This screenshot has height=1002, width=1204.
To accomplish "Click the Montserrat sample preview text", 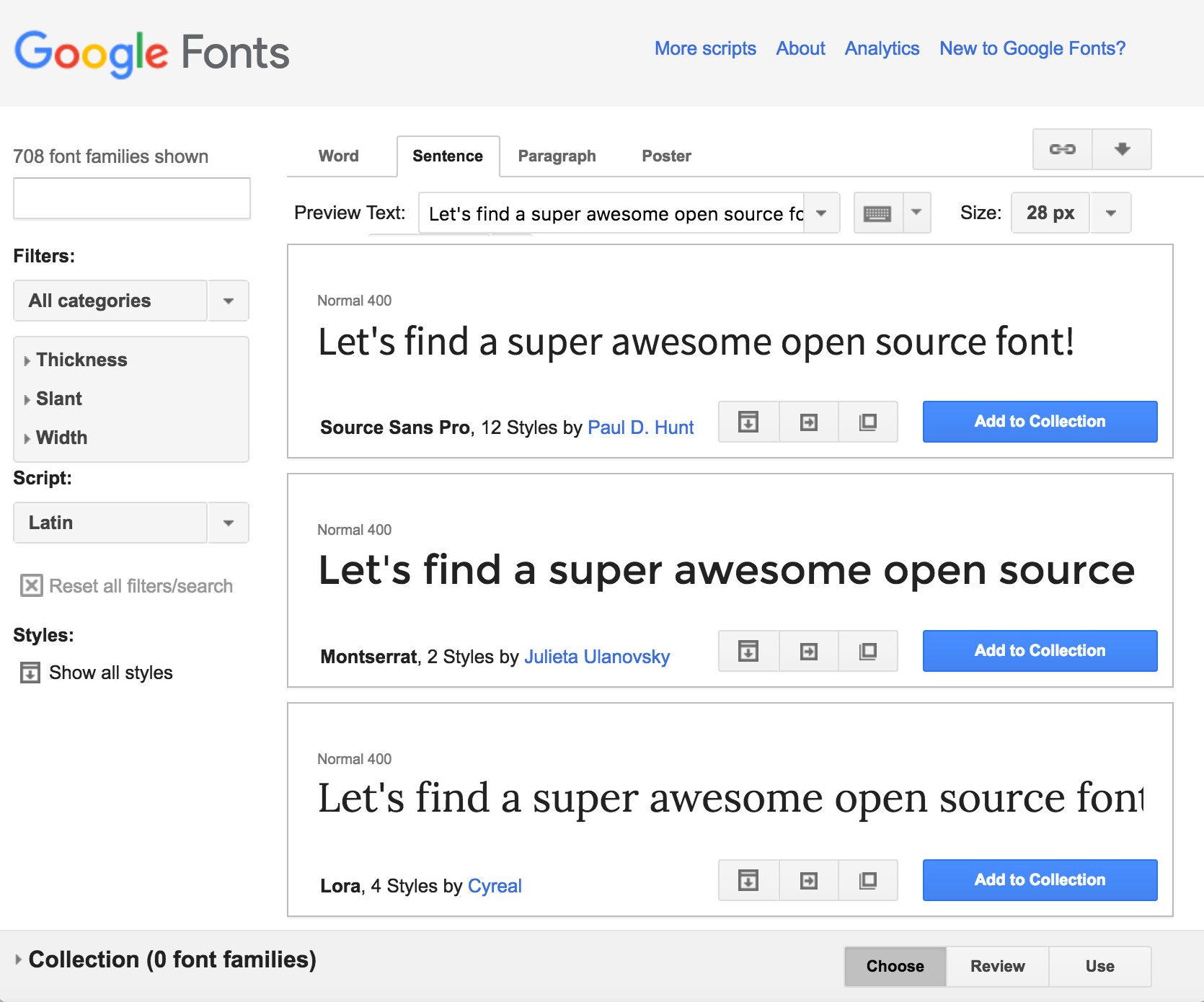I will 727,570.
